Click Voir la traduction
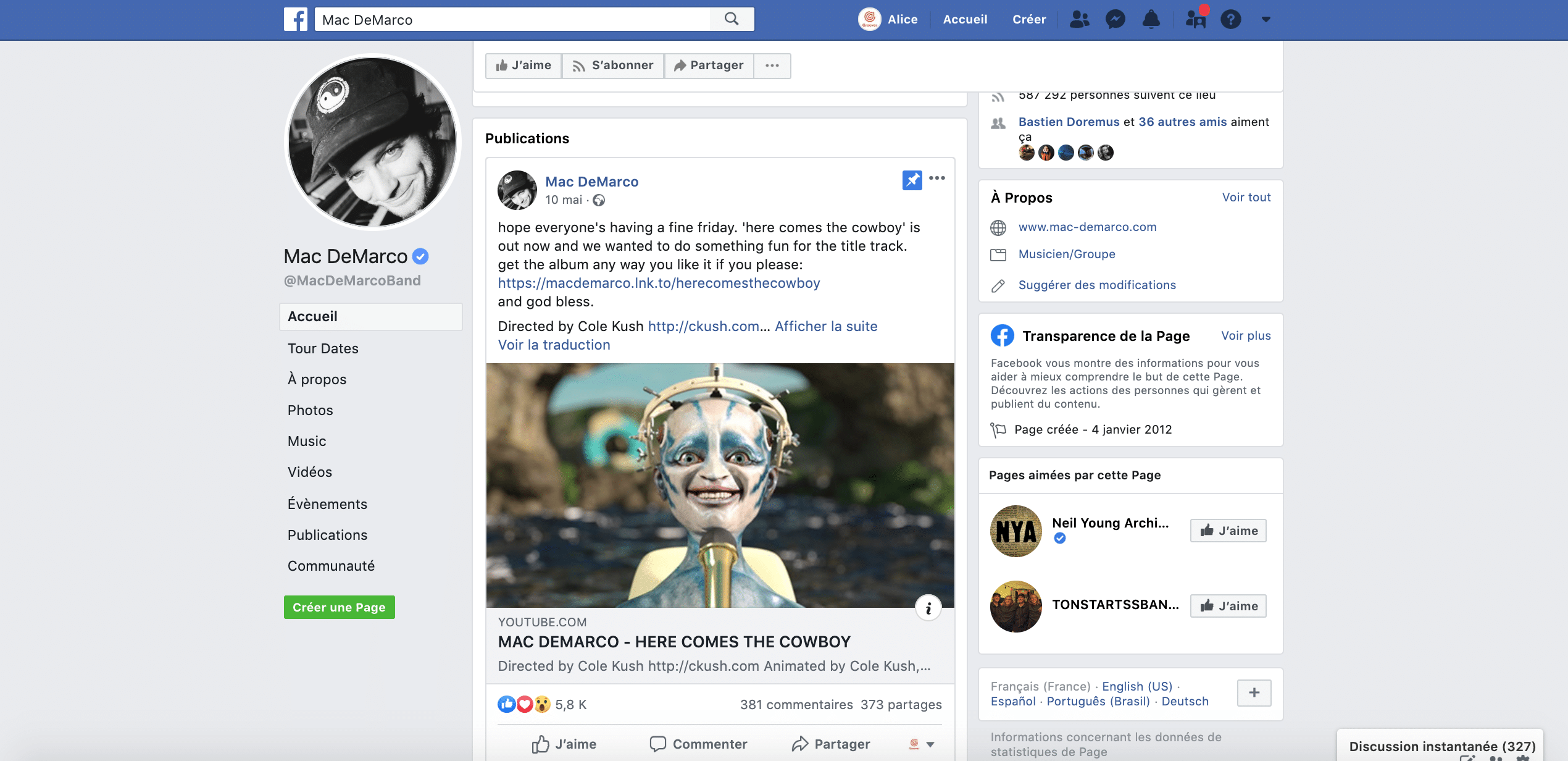Screen dimensions: 1568x761 click(554, 345)
